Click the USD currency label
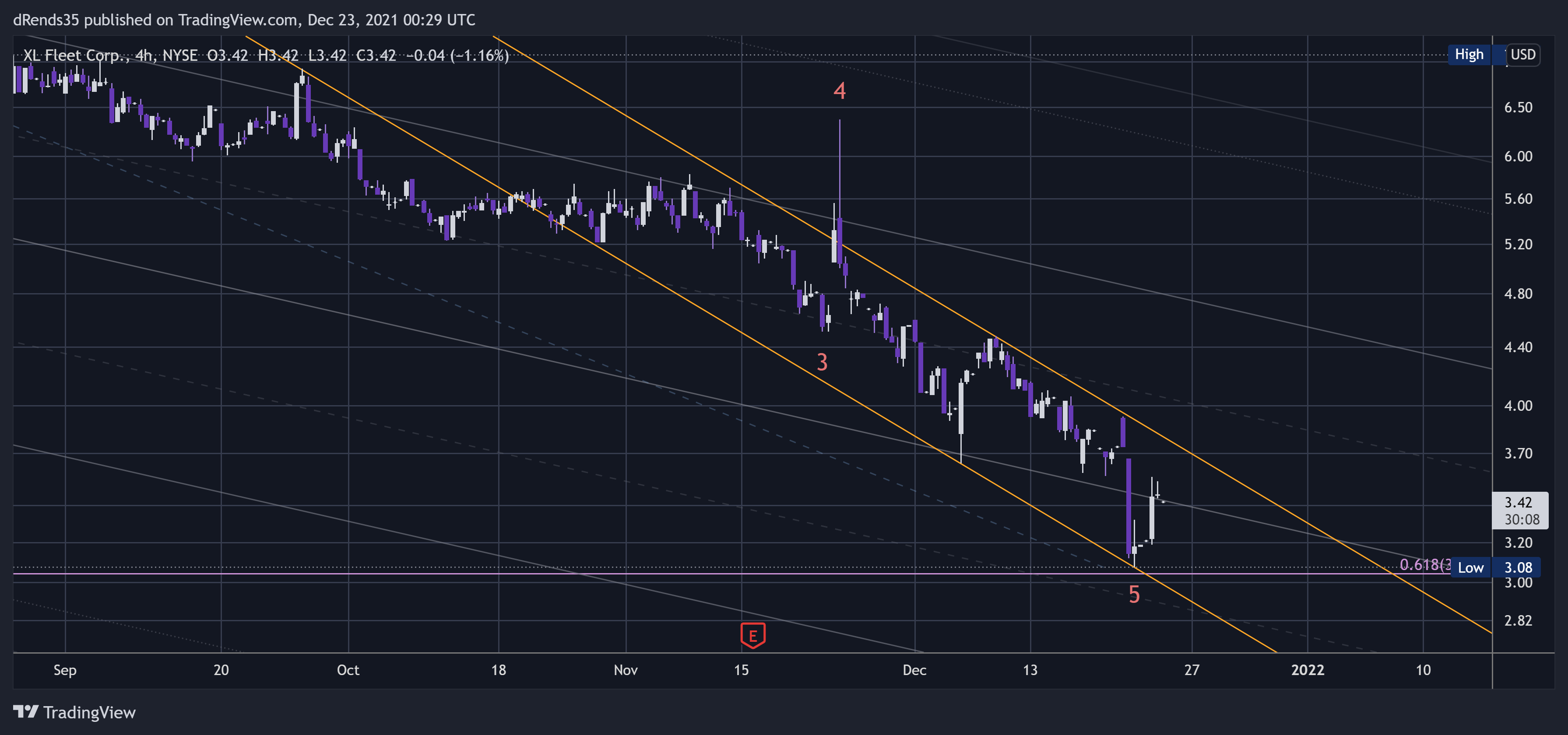This screenshot has height=735, width=1568. point(1523,55)
